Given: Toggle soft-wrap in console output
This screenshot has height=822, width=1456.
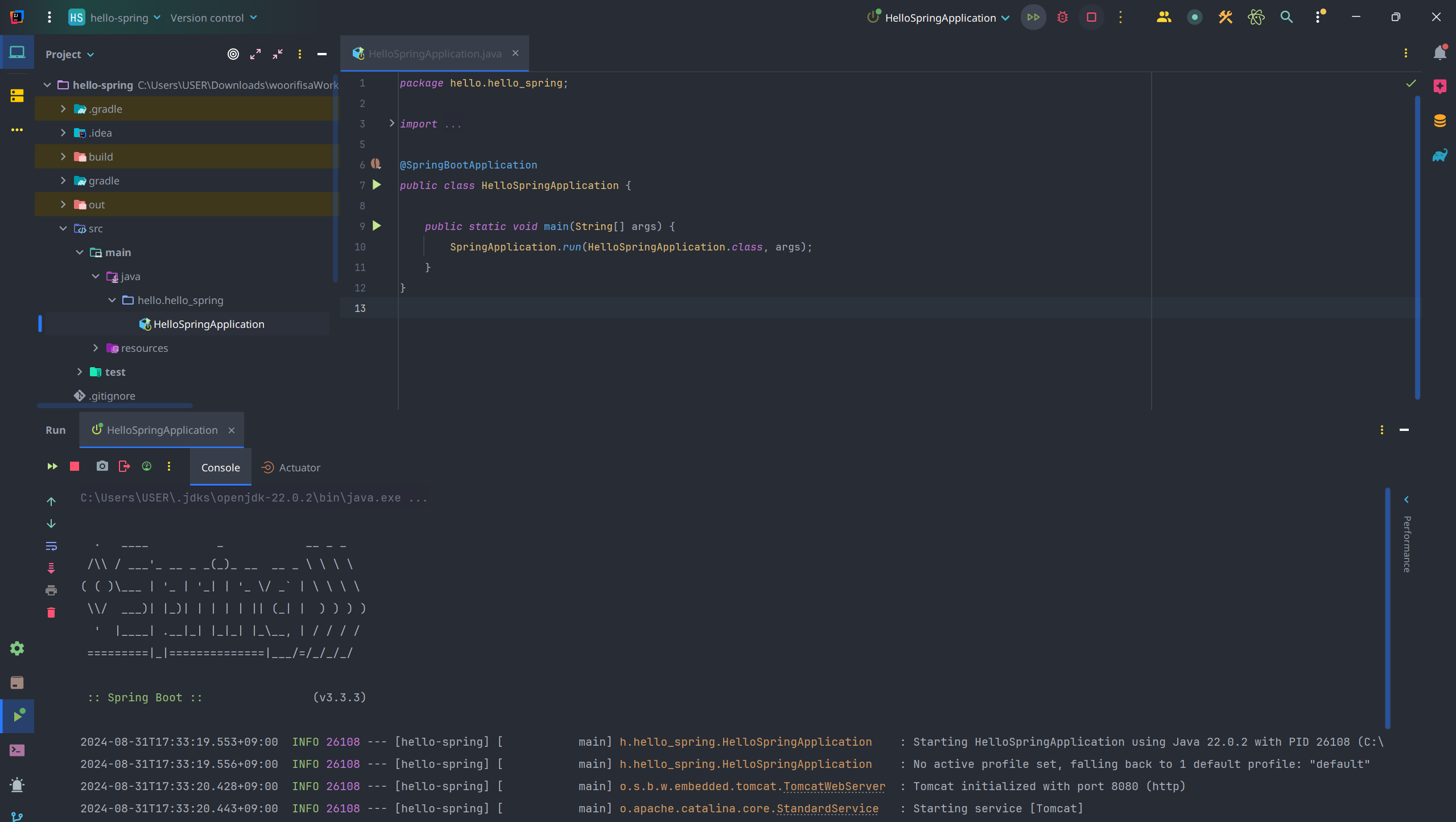Looking at the screenshot, I should tap(51, 546).
